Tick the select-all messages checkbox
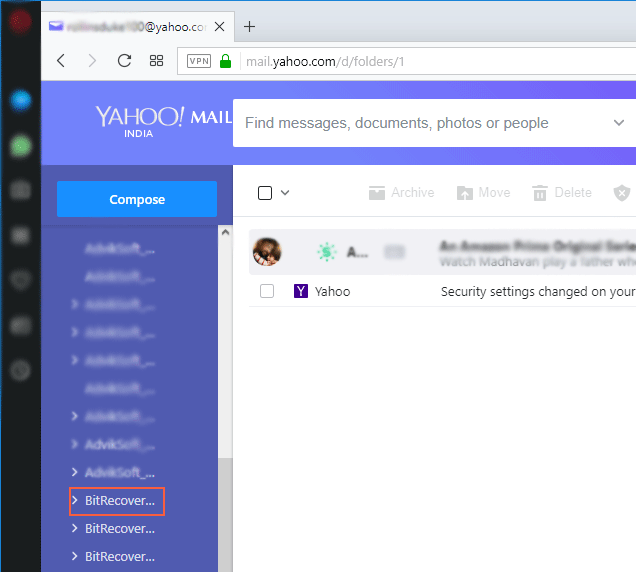 point(265,193)
